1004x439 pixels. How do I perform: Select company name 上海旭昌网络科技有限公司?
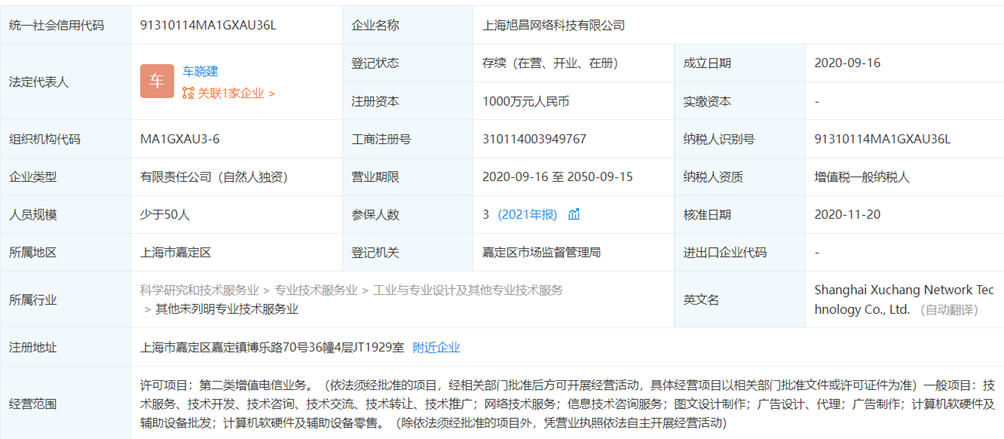pyautogui.click(x=553, y=26)
